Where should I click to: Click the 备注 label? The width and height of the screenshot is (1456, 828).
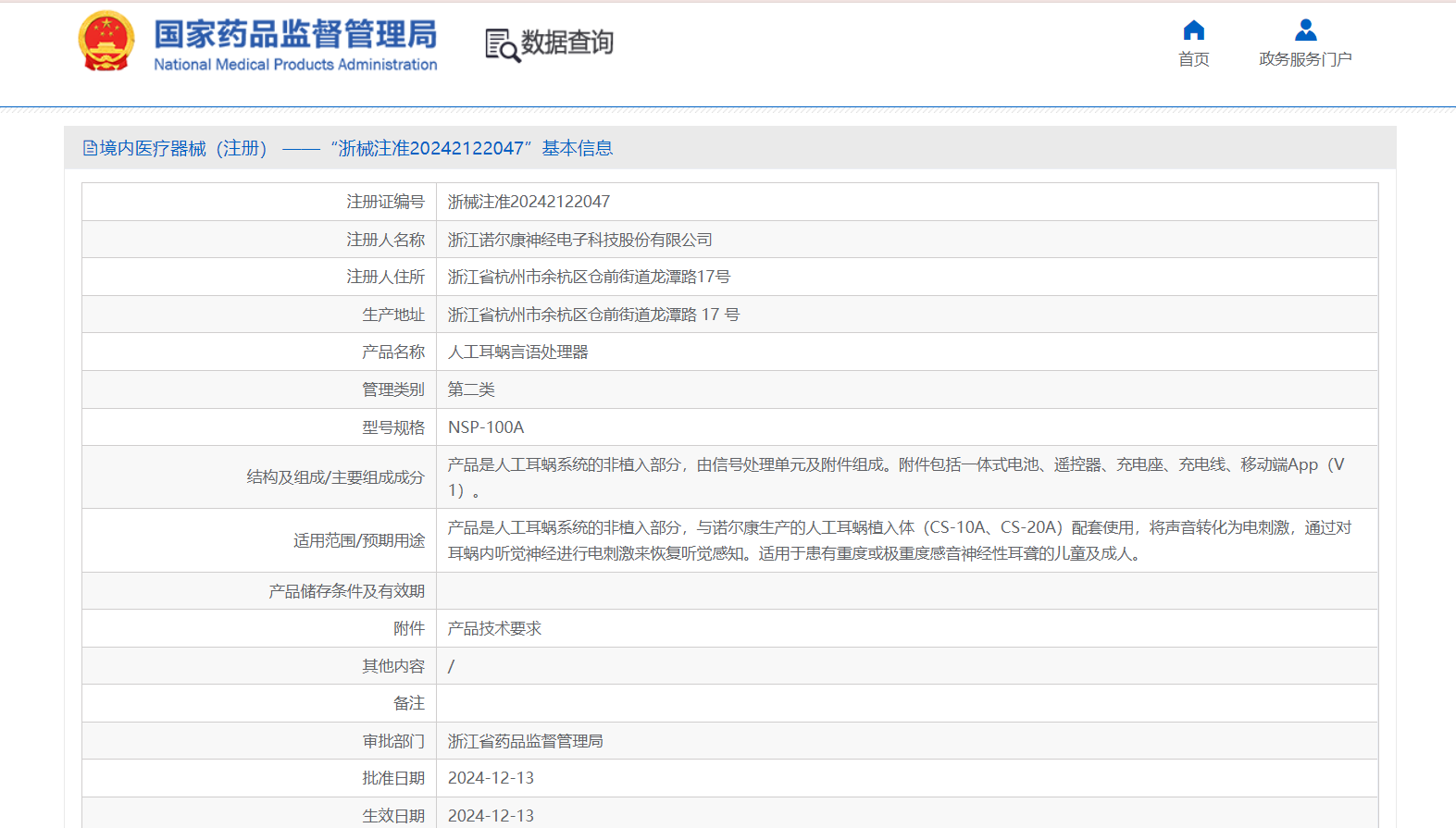[x=409, y=703]
